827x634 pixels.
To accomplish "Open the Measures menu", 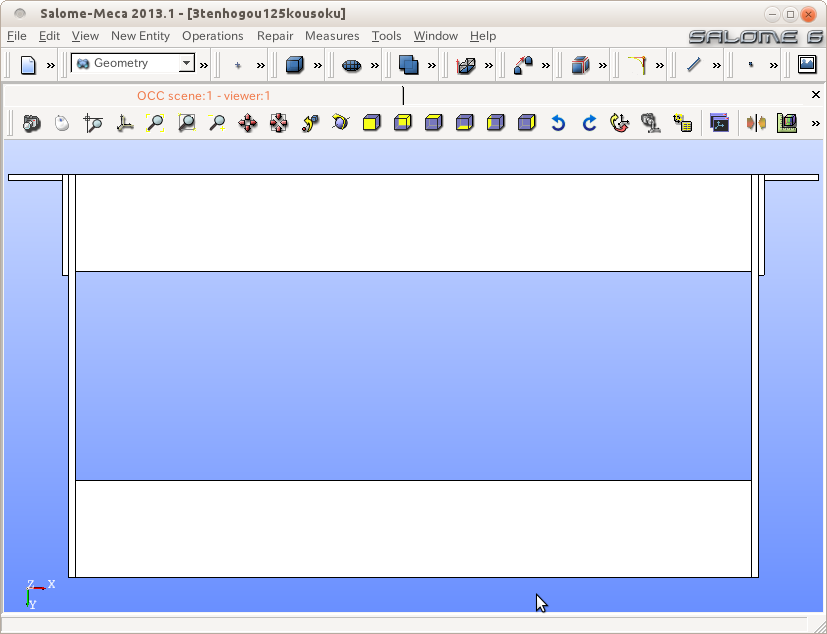I will pyautogui.click(x=332, y=36).
